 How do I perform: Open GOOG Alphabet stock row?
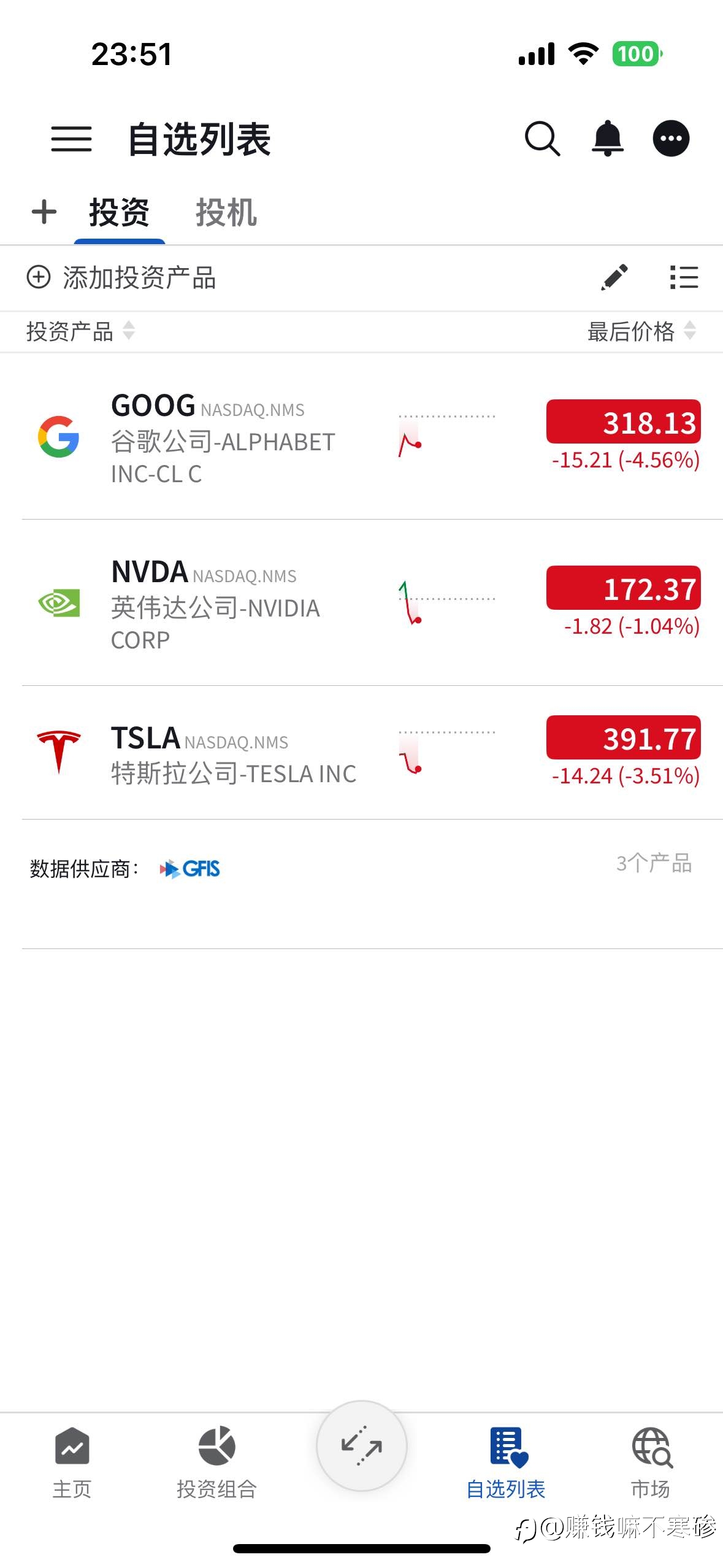tap(223, 438)
